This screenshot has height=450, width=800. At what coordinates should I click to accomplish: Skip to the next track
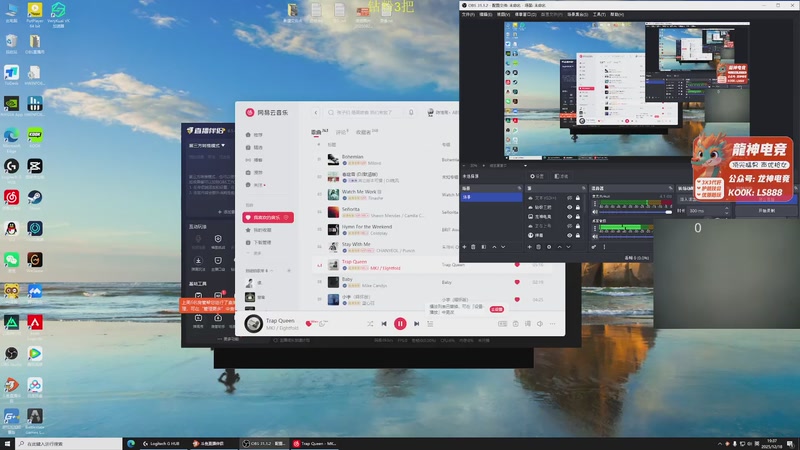pyautogui.click(x=416, y=323)
